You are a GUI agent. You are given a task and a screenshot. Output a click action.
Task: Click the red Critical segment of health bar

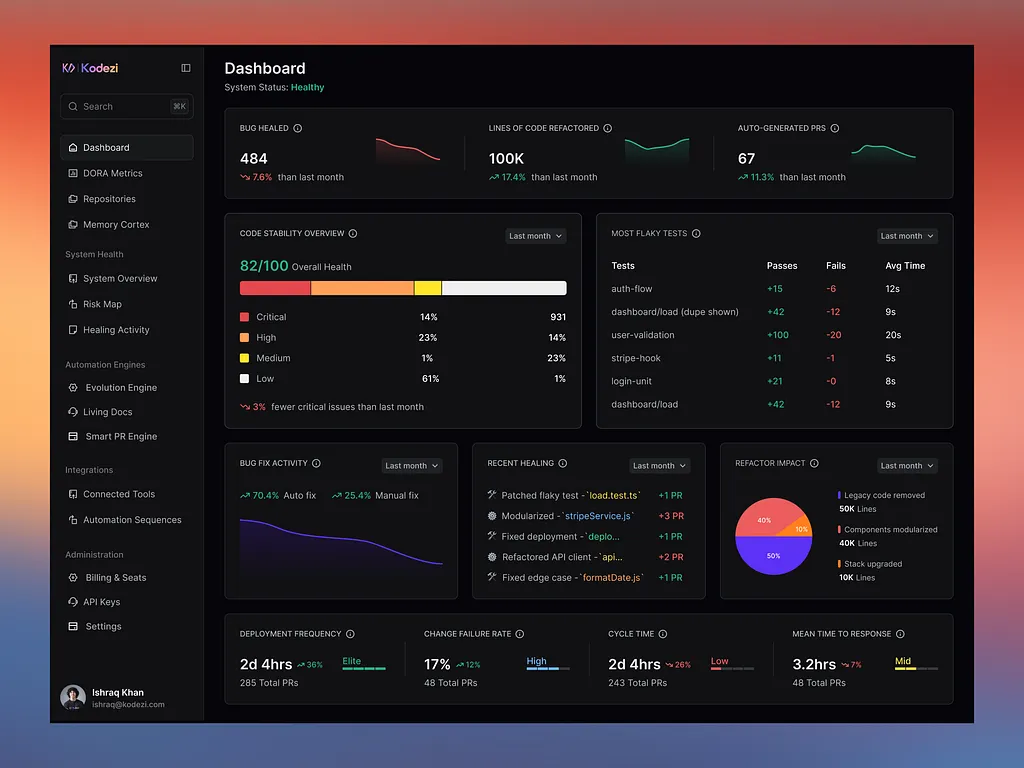coord(275,288)
